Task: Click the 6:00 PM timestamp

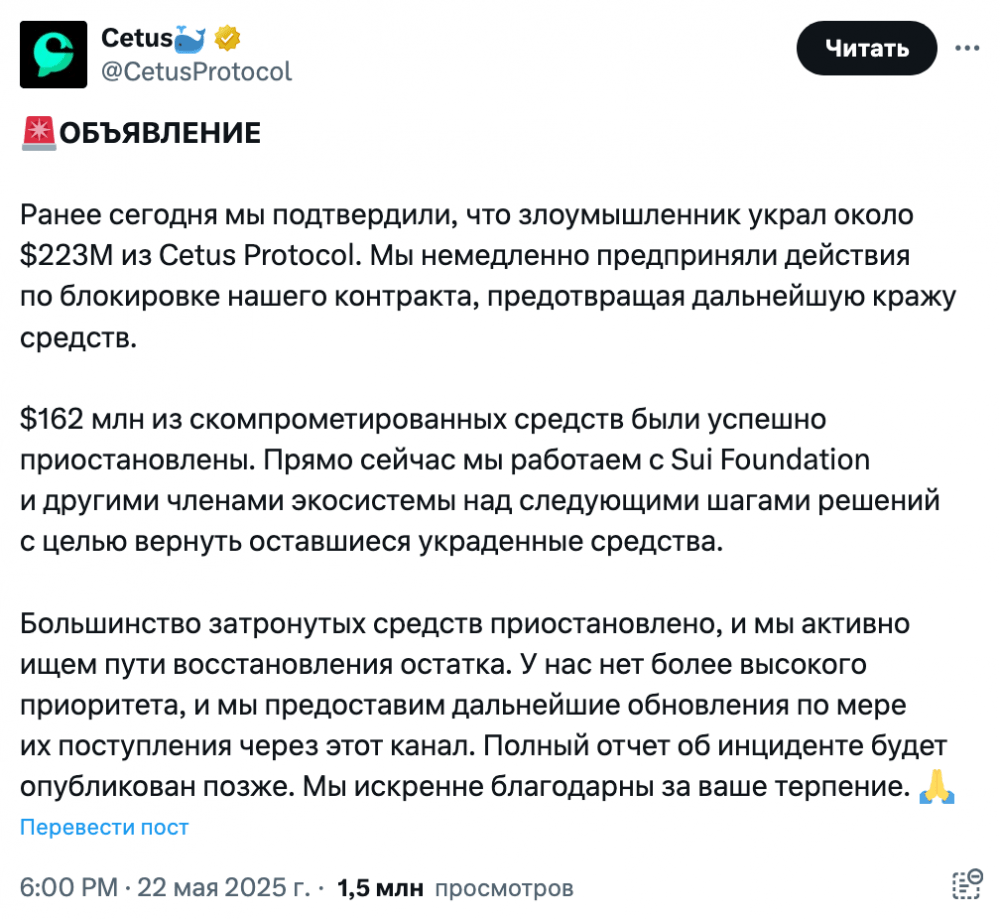Action: pos(69,887)
